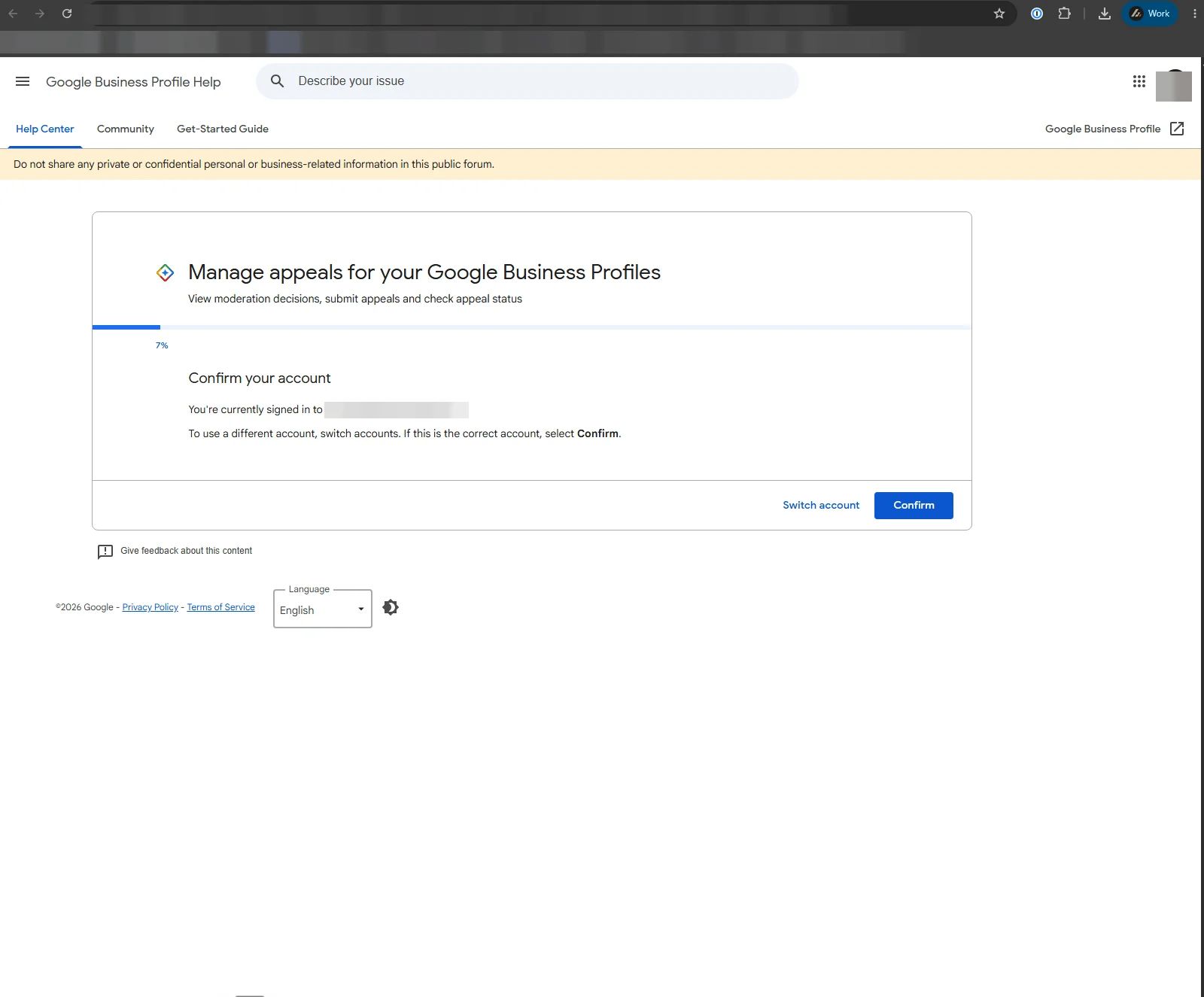The height and width of the screenshot is (997, 1204).
Task: Click 'View moderation decisions' subtitle text
Action: pyautogui.click(x=355, y=299)
